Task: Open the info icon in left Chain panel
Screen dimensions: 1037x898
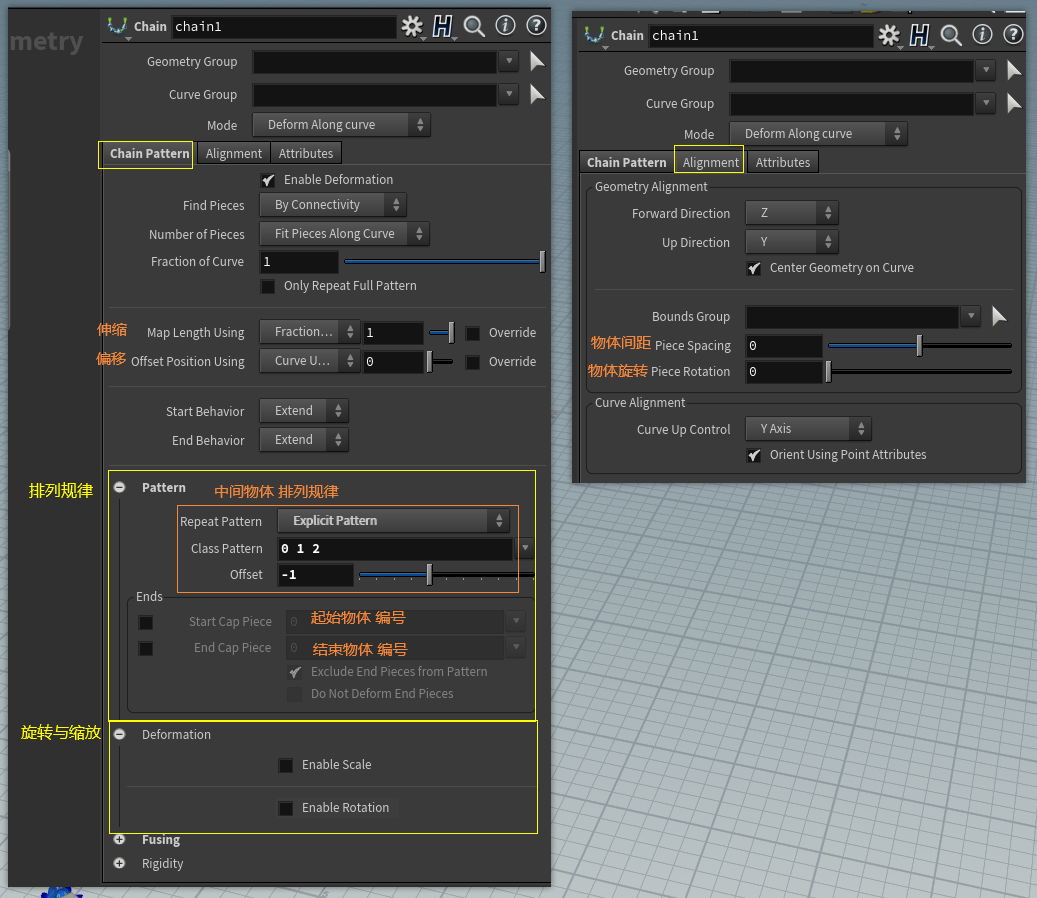Action: [505, 26]
